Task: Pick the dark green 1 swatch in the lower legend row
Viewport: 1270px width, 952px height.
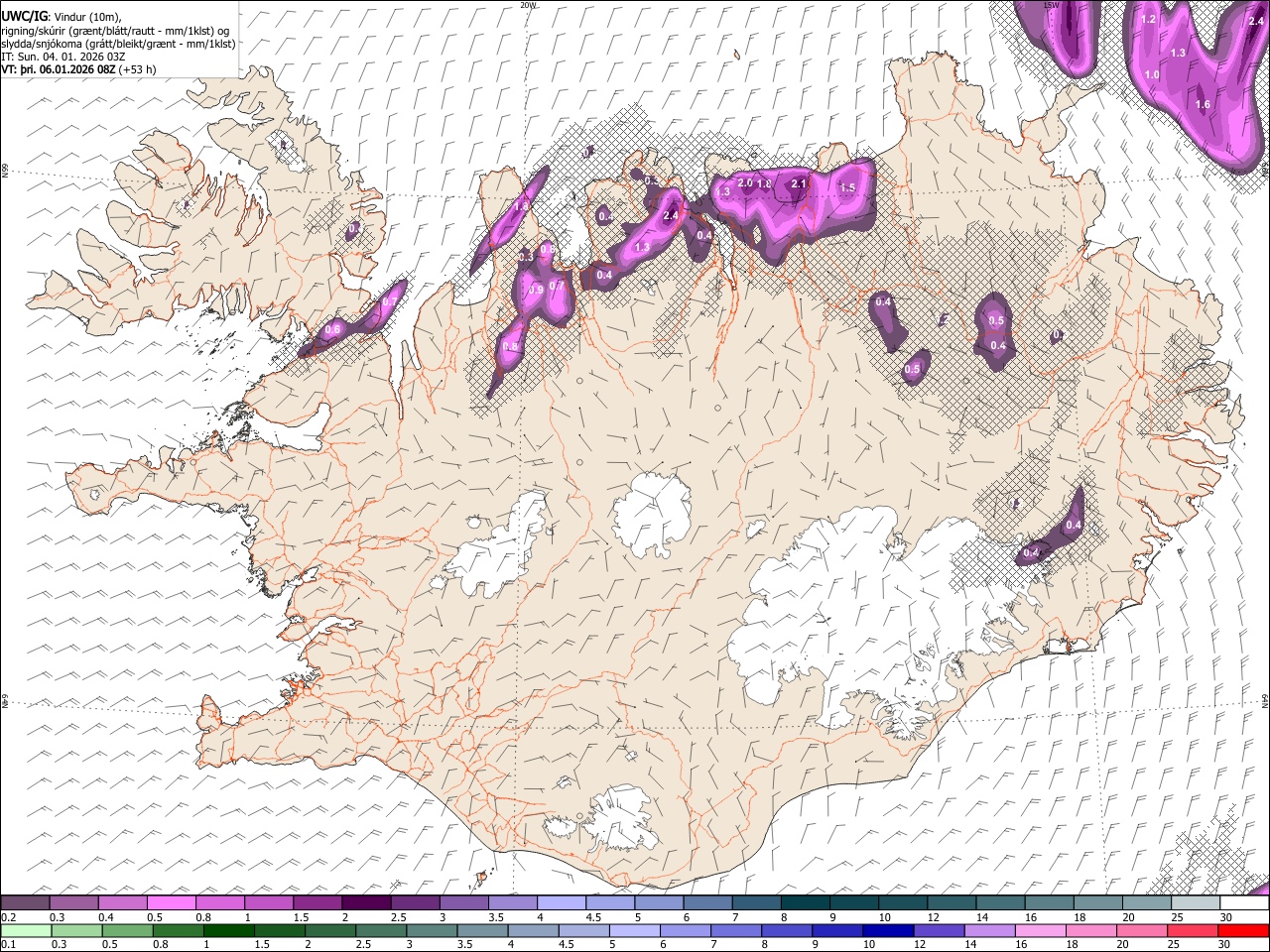Action: pyautogui.click(x=228, y=930)
